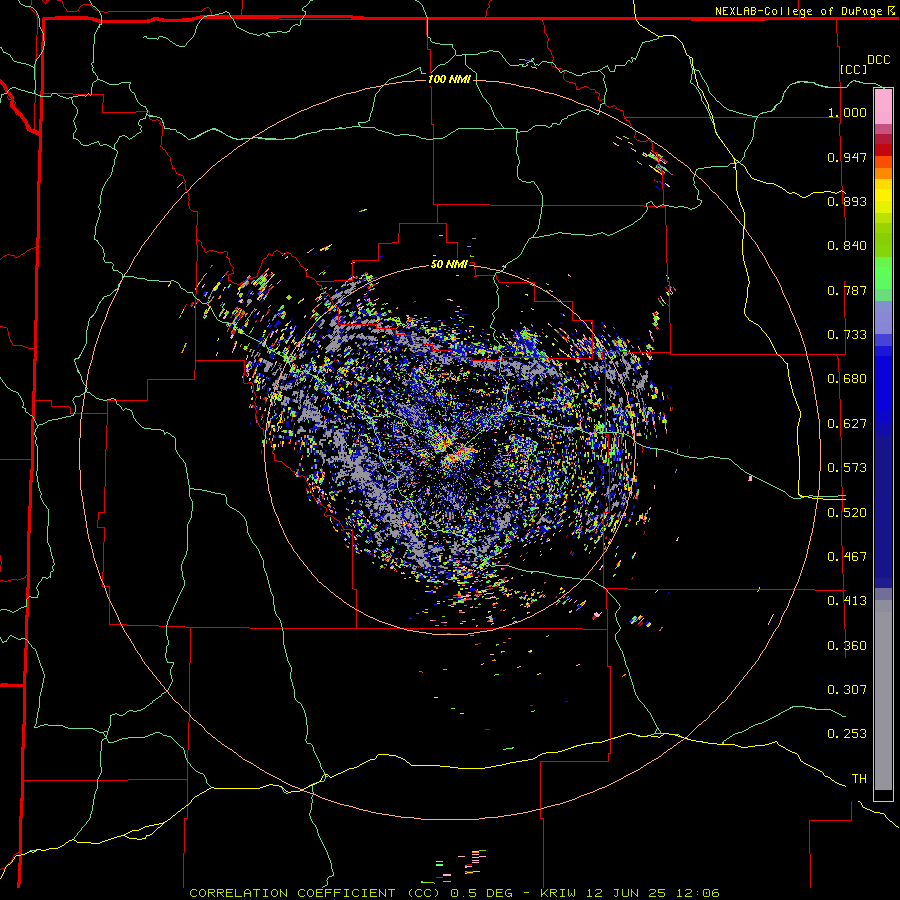This screenshot has width=900, height=900.
Task: Pick the long gray band of the color bar
Action: click(x=883, y=695)
